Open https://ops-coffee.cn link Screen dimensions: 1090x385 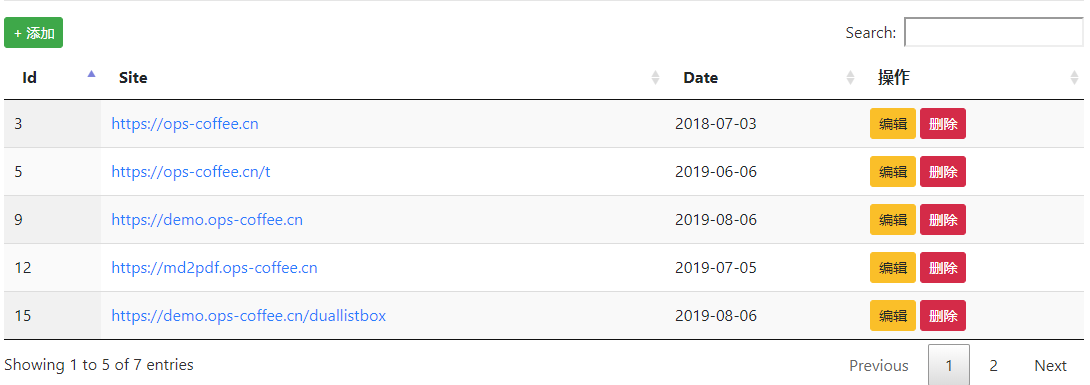pos(185,124)
